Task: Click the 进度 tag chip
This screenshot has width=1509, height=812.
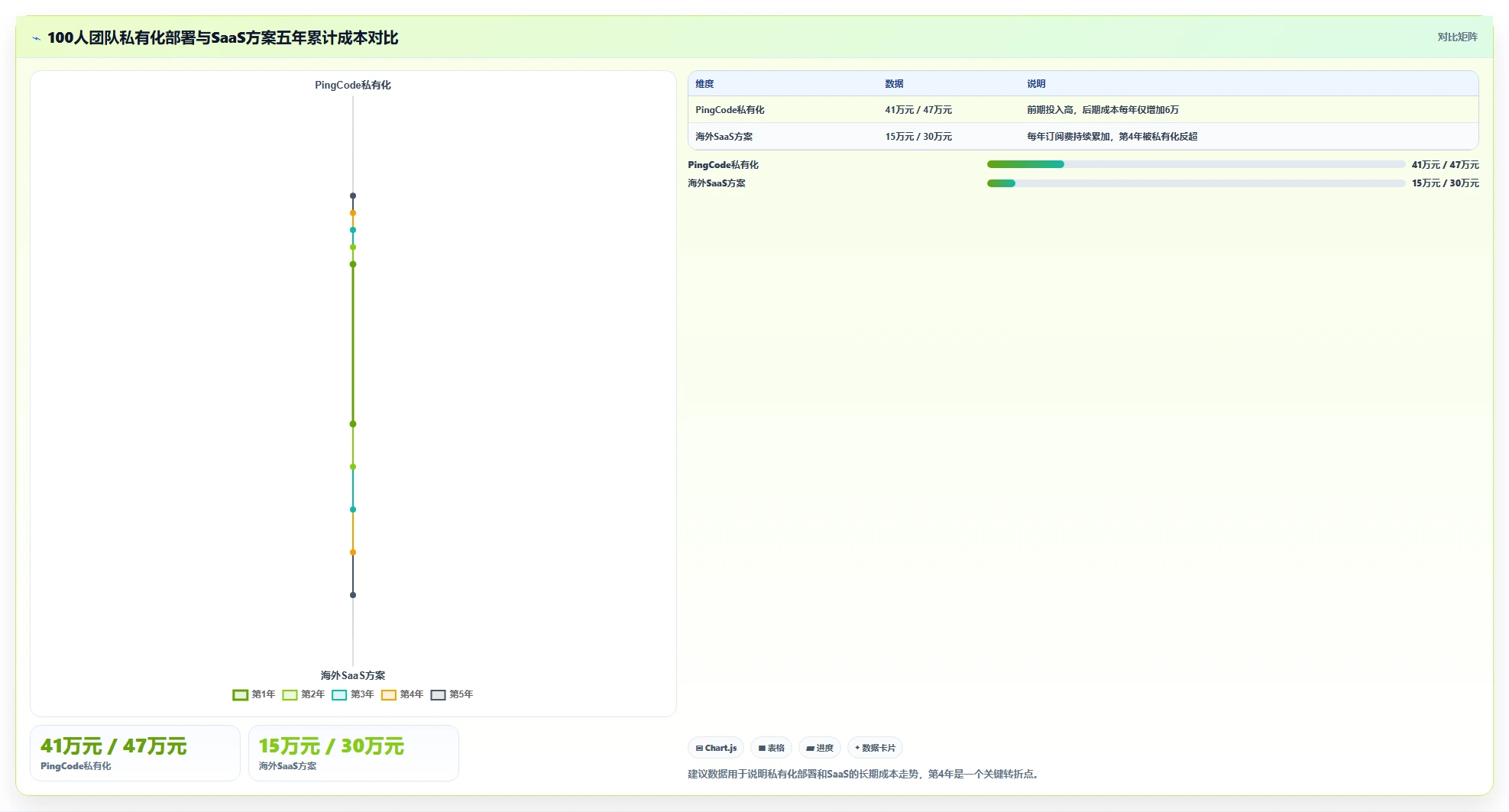Action: [820, 748]
